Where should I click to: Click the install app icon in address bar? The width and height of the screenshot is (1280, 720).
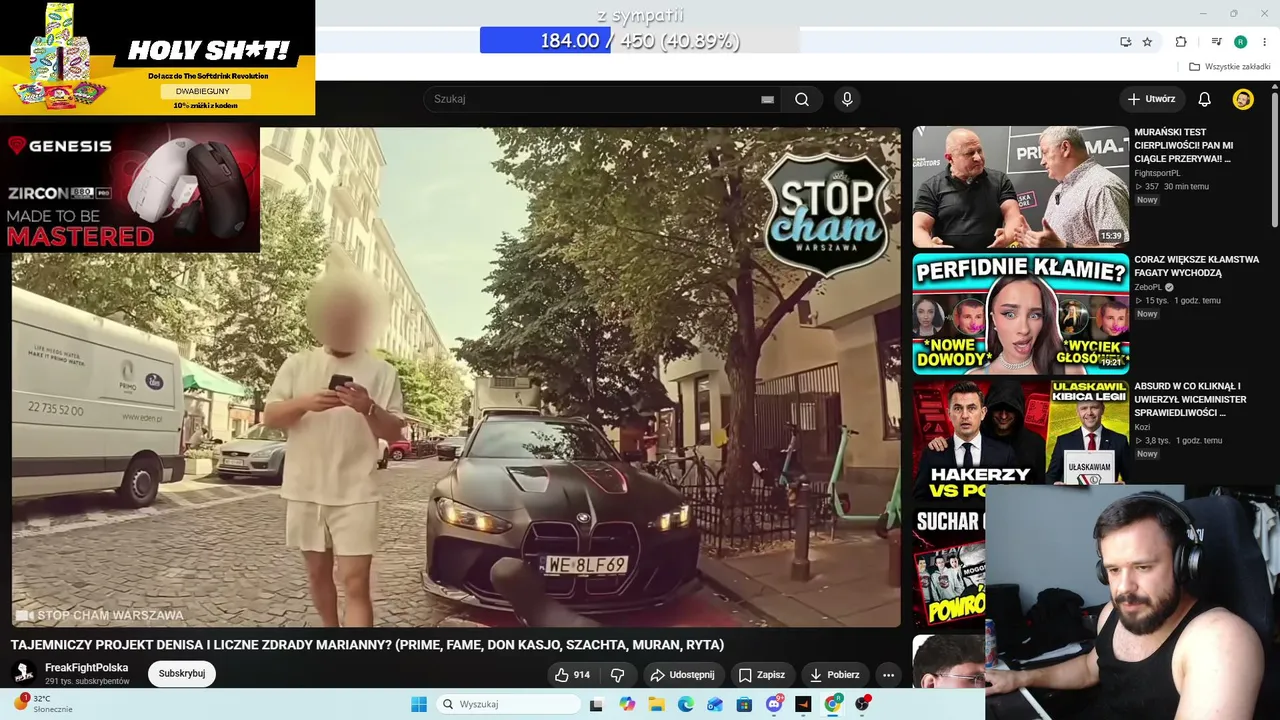1126,41
